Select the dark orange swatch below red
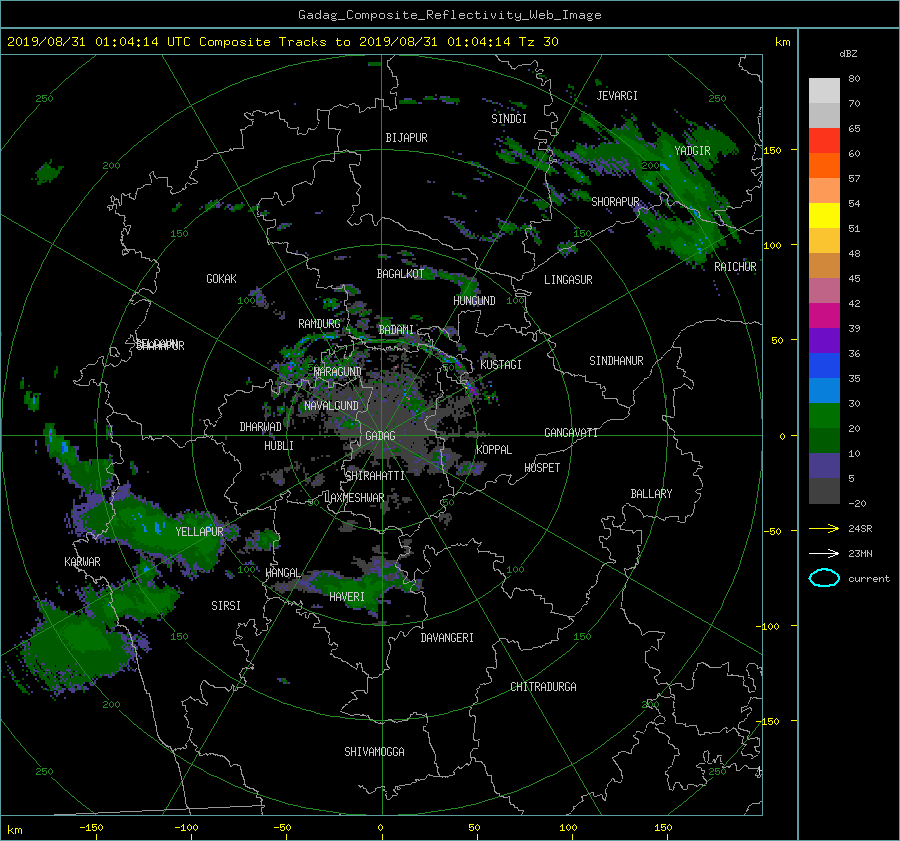Image resolution: width=900 pixels, height=841 pixels. coord(824,165)
